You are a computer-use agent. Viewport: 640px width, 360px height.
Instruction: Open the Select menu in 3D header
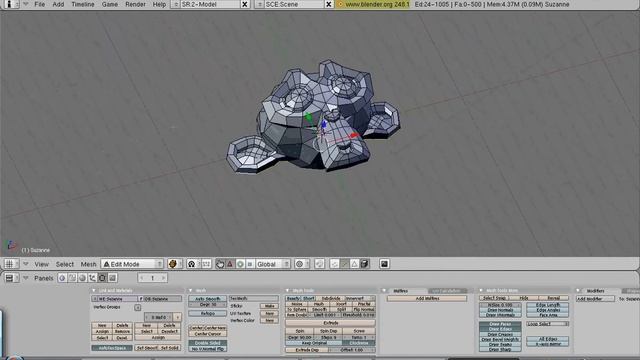(65, 264)
